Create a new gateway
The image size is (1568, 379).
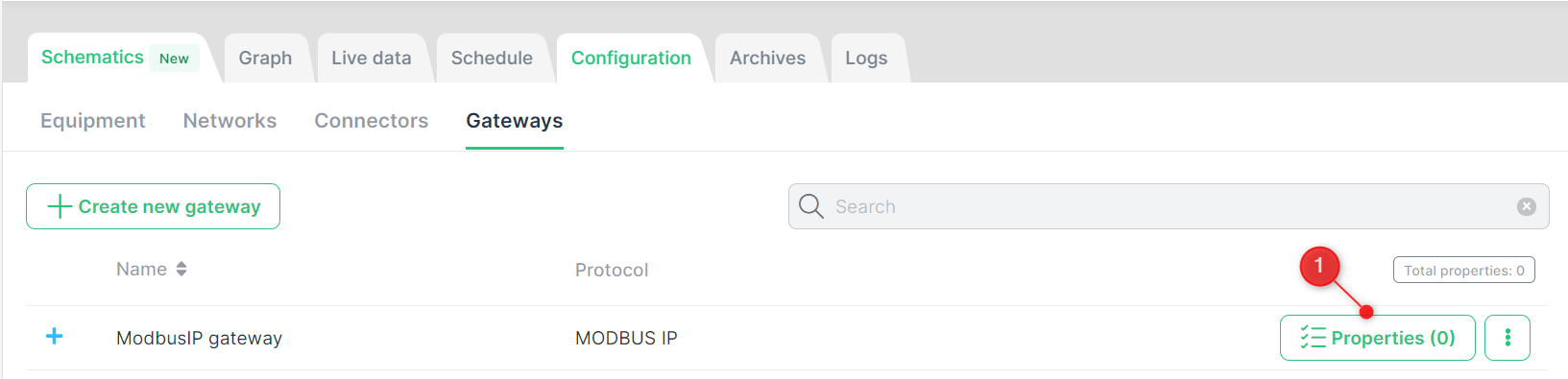pyautogui.click(x=153, y=206)
